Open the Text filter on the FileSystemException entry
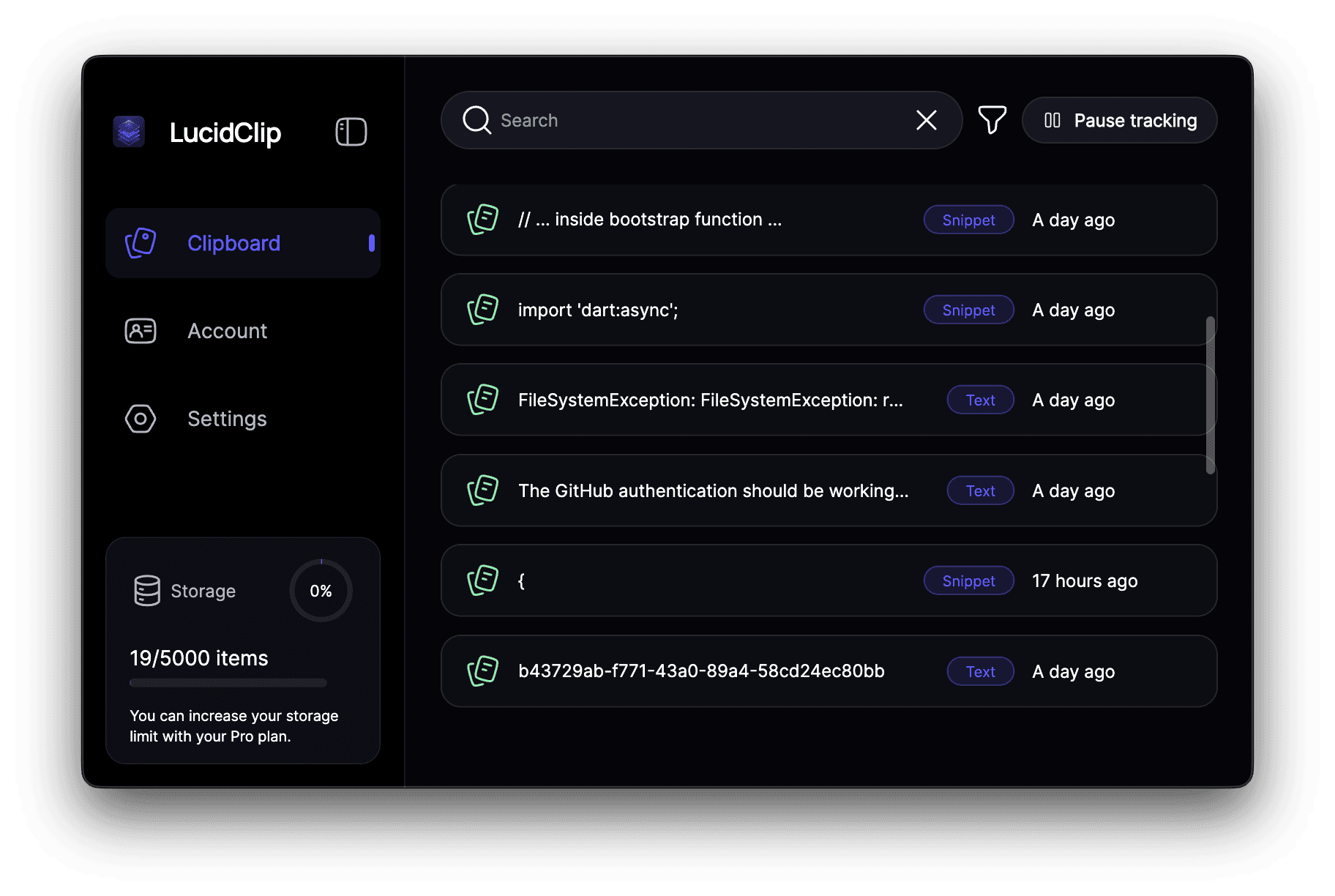 980,400
